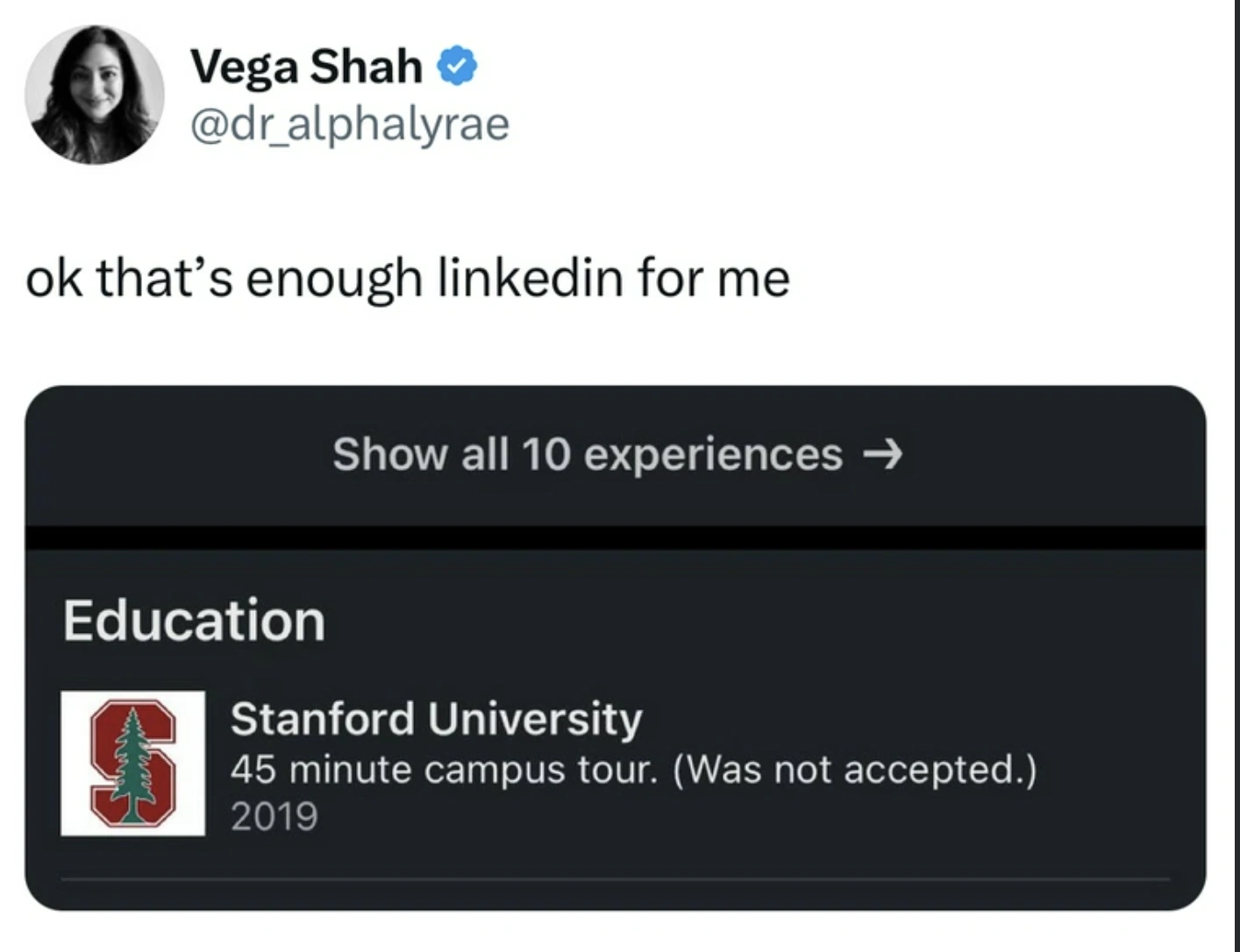Toggle follow on Vega Shah's account
1240x952 pixels.
click(307, 64)
